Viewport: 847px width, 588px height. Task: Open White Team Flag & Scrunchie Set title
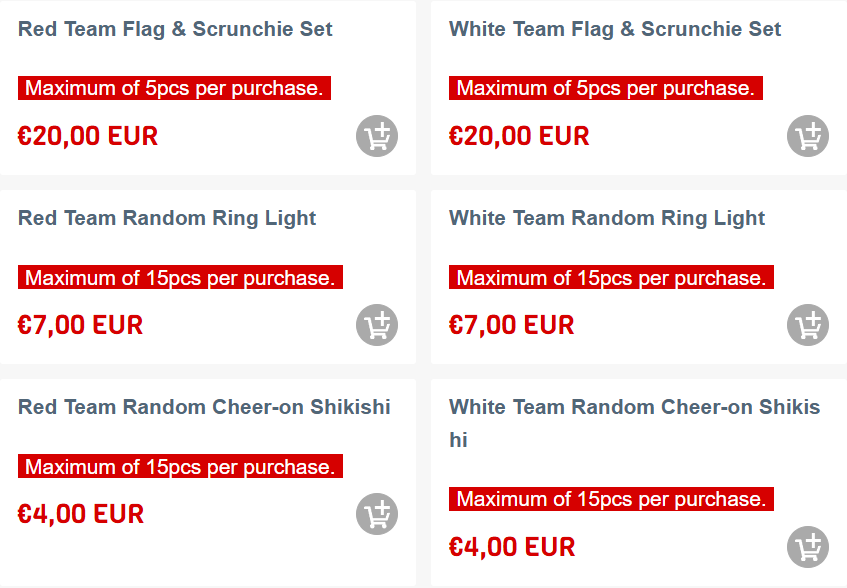pyautogui.click(x=615, y=29)
